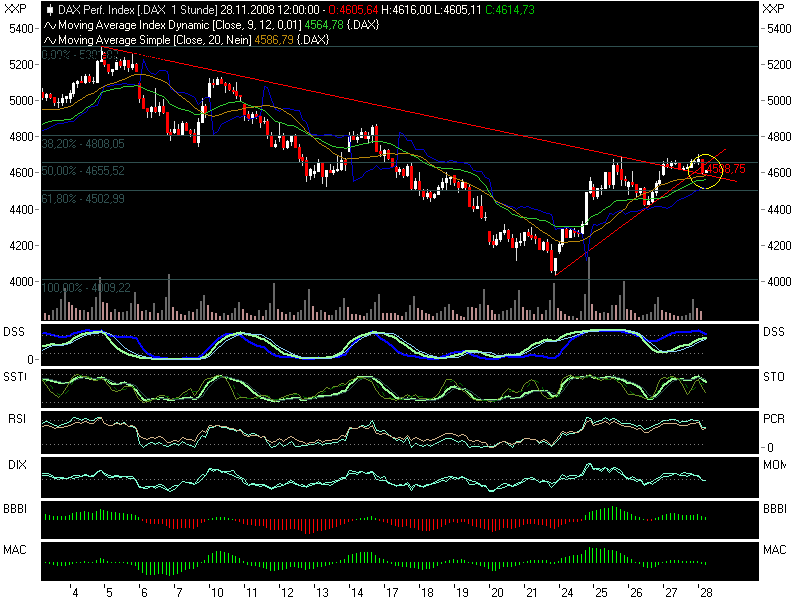The width and height of the screenshot is (800, 600).
Task: Click the Moving Average Simple line icon
Action: tap(49, 39)
